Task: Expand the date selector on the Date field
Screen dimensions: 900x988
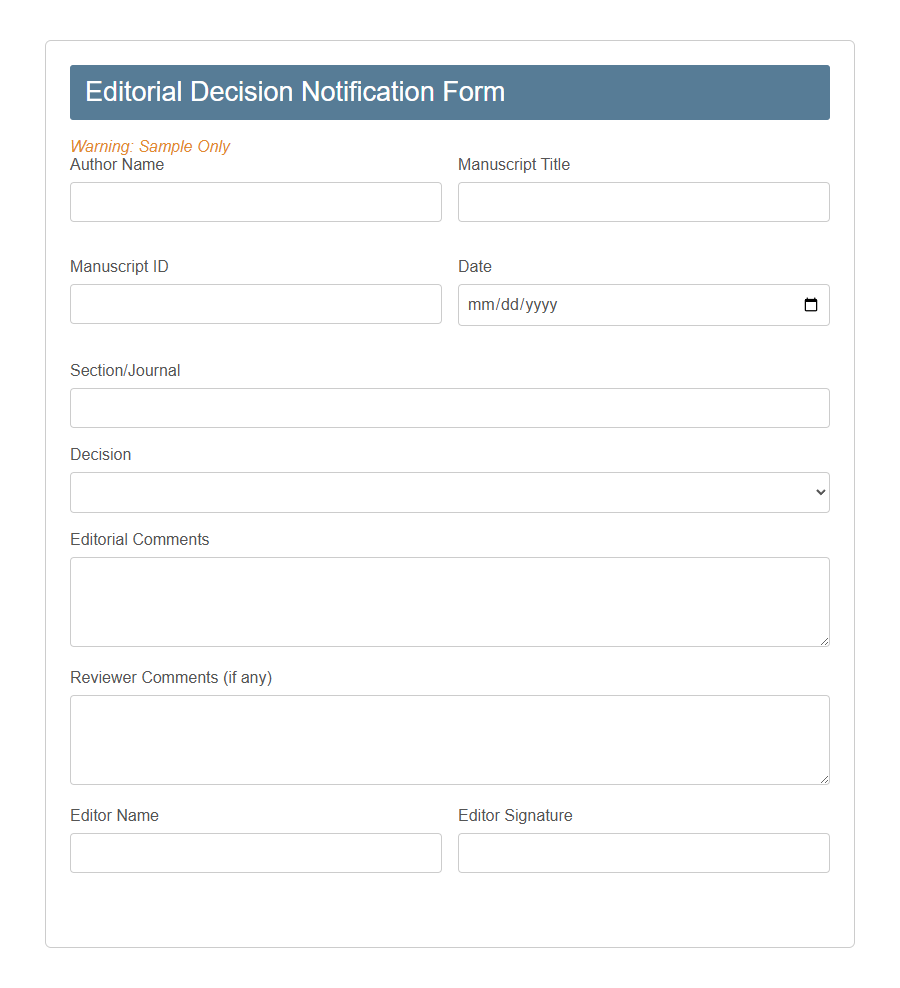Action: tap(810, 305)
